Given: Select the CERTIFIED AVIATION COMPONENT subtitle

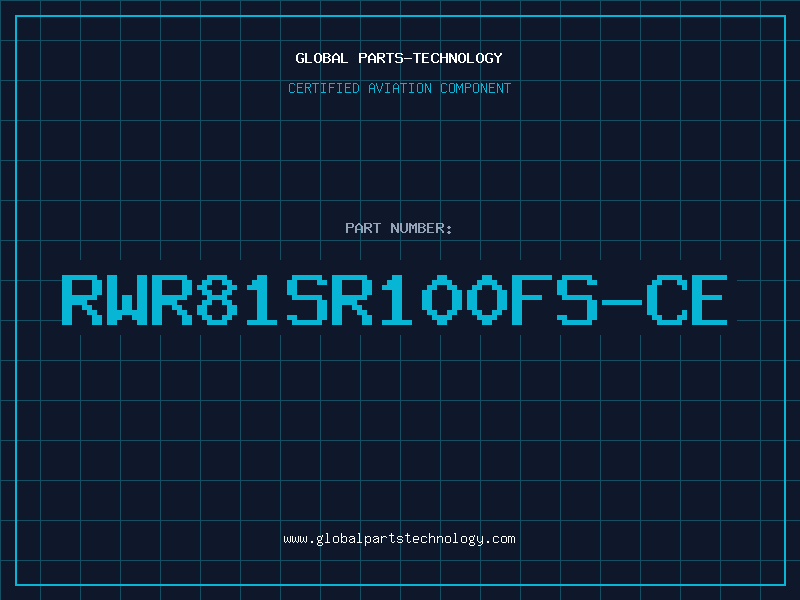Looking at the screenshot, I should (x=399, y=88).
